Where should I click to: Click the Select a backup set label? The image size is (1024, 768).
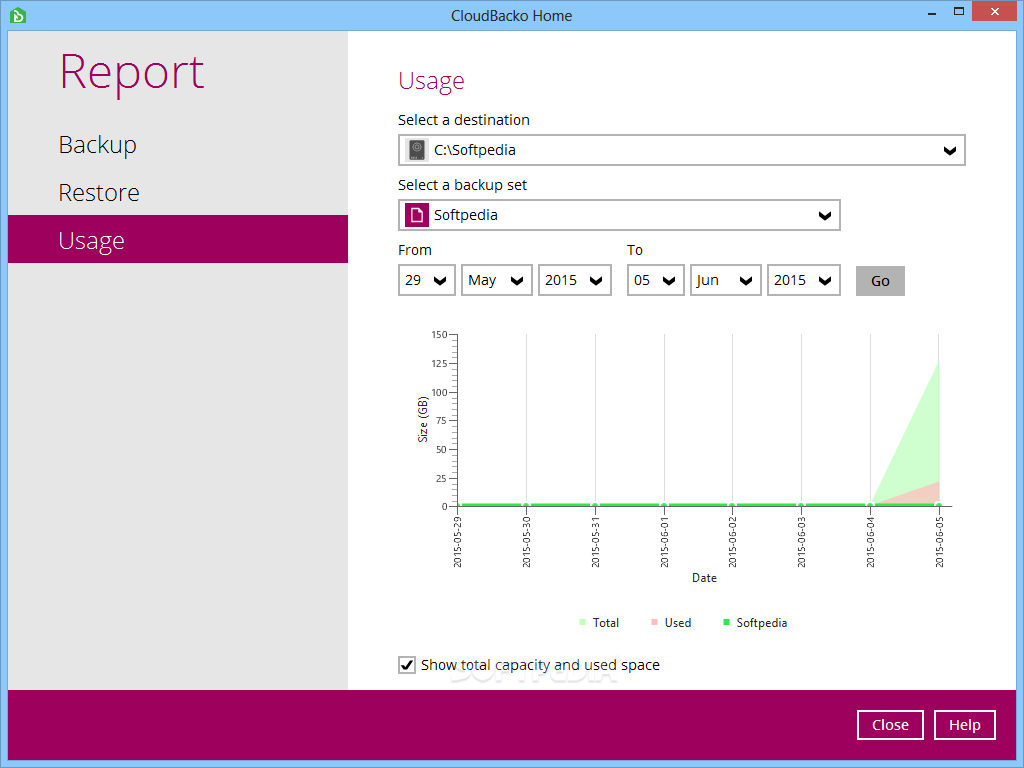click(x=462, y=185)
